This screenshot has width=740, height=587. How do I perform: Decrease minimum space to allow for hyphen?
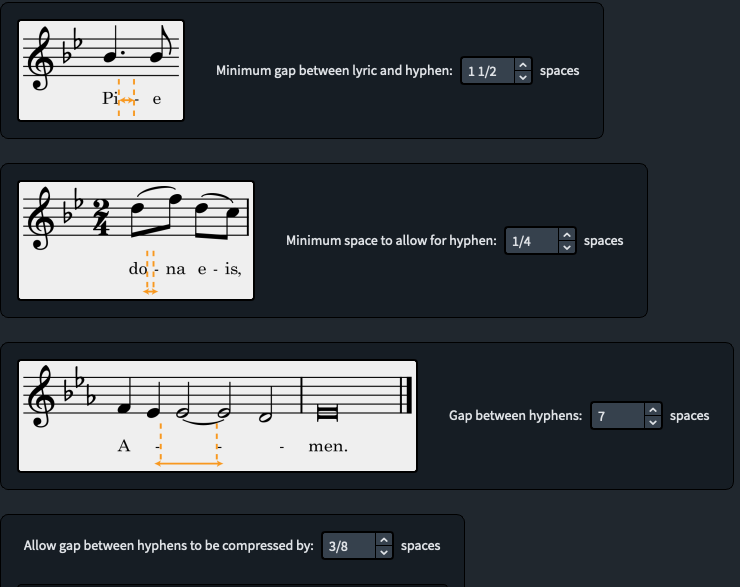567,247
